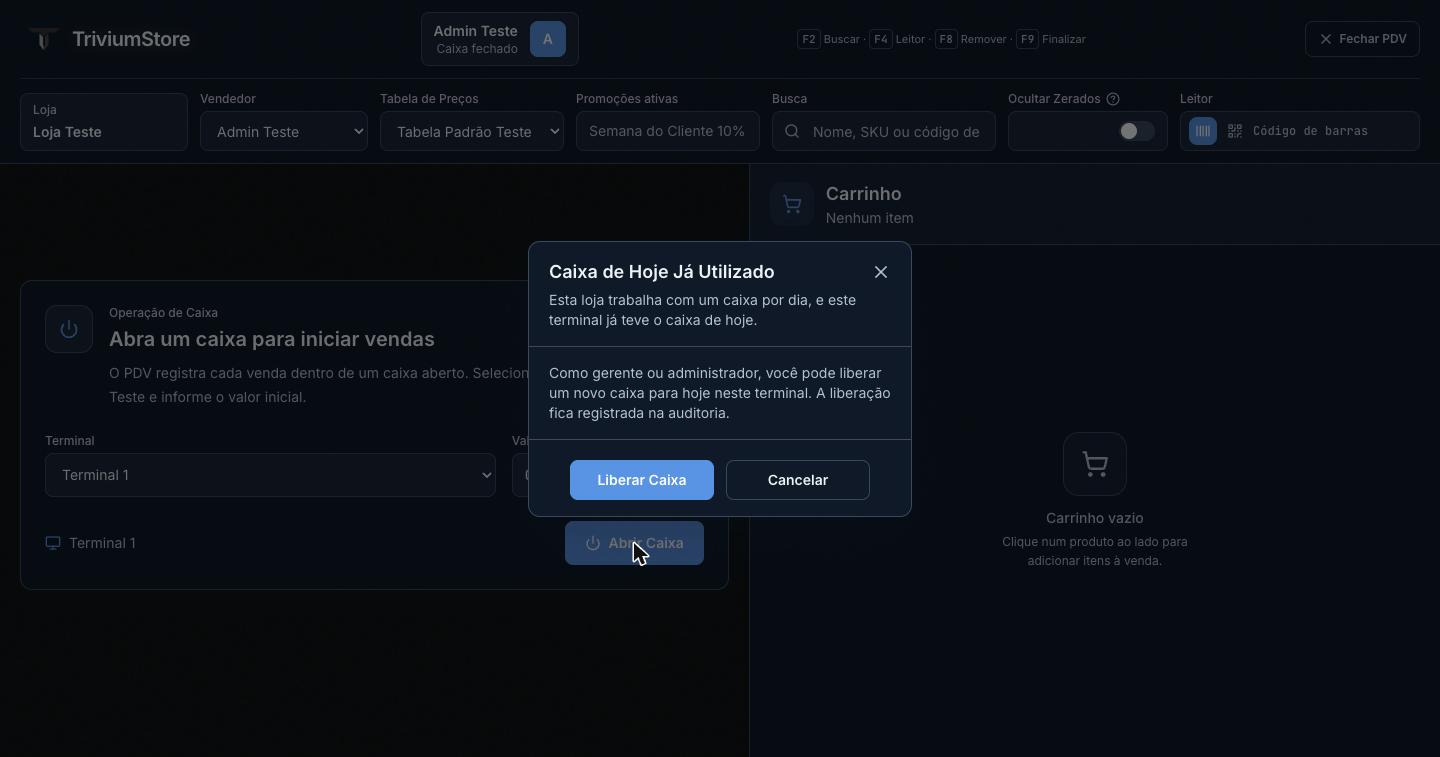
Task: Click the Abrir Caixa button
Action: click(x=634, y=543)
